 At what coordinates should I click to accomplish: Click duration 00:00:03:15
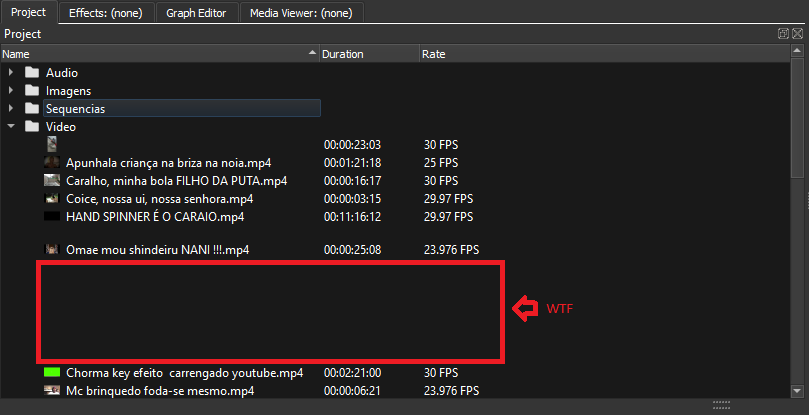[x=352, y=199]
